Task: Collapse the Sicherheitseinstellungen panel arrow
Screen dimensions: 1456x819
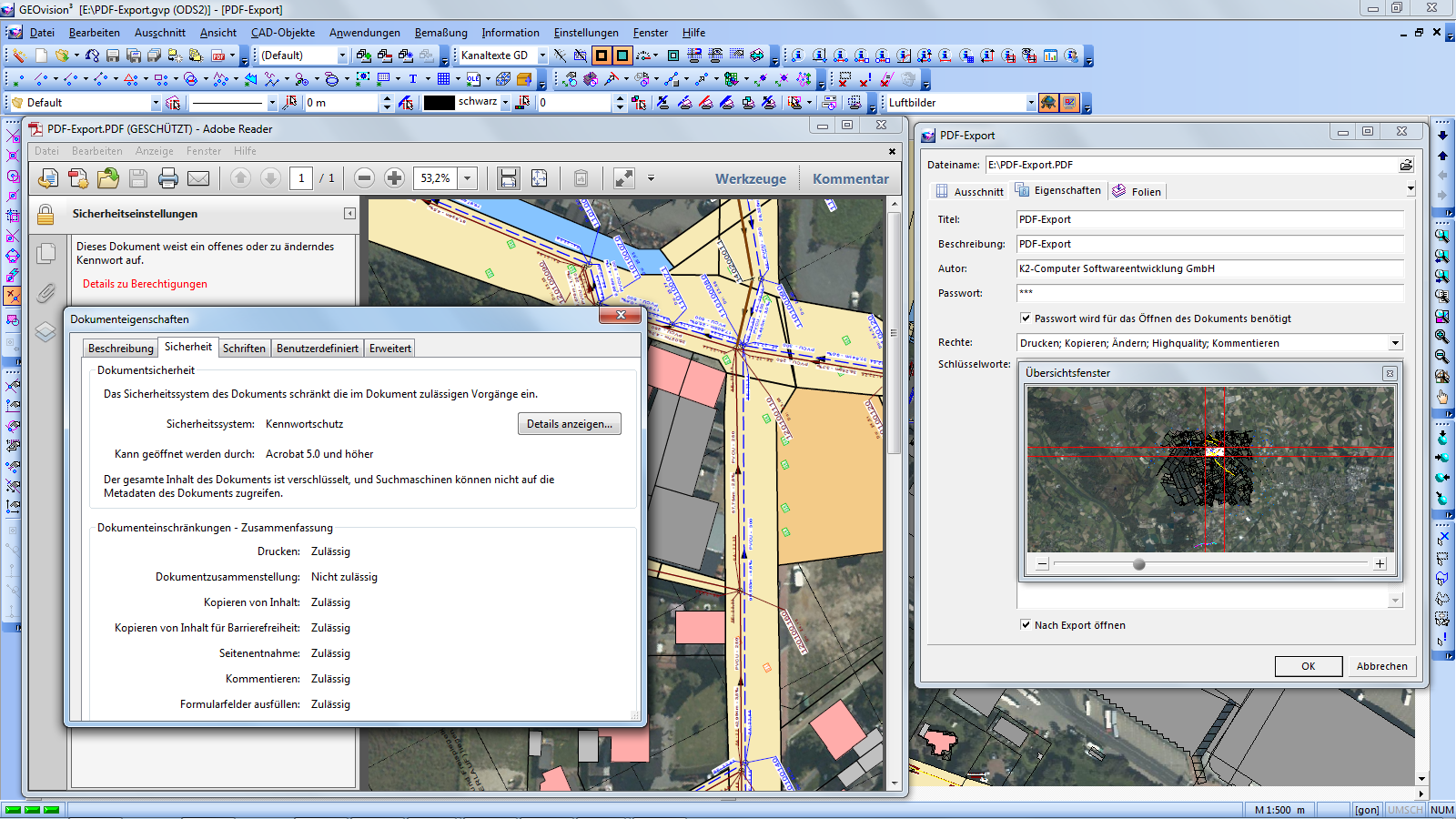Action: point(349,214)
